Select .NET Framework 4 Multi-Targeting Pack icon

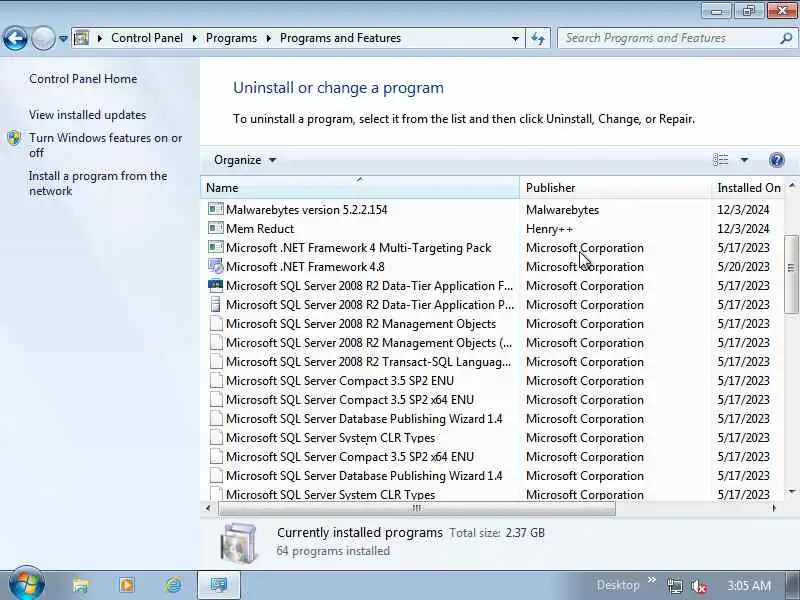[x=216, y=247]
